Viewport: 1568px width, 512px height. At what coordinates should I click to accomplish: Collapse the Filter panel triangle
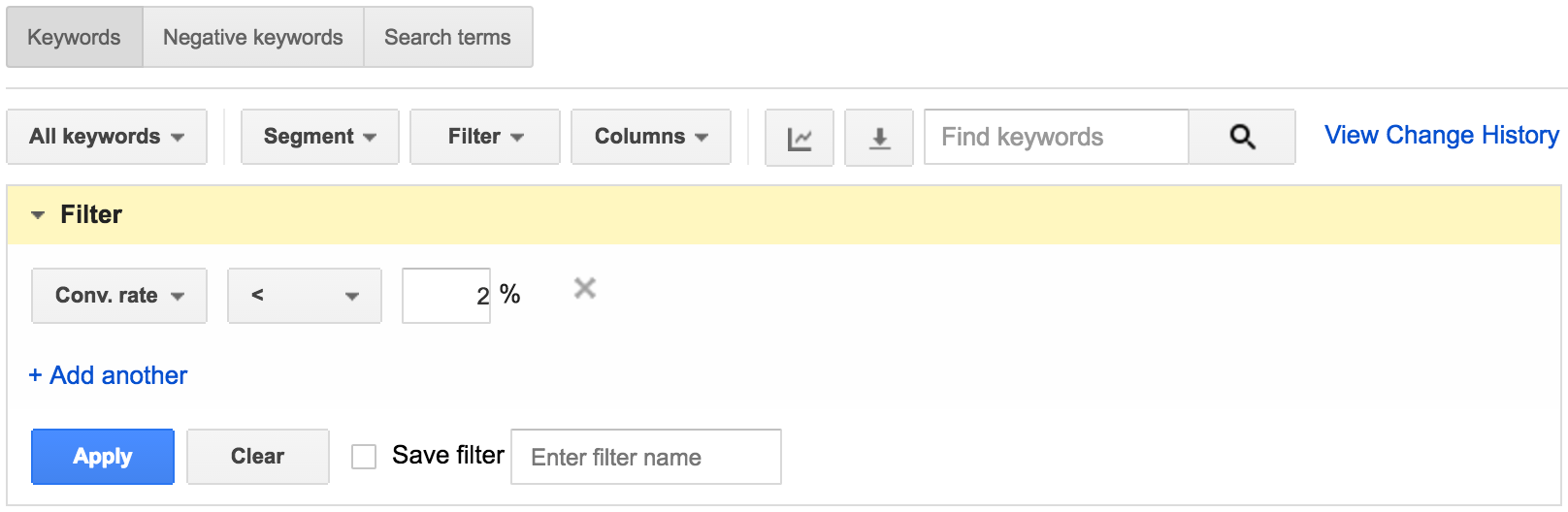coord(38,215)
